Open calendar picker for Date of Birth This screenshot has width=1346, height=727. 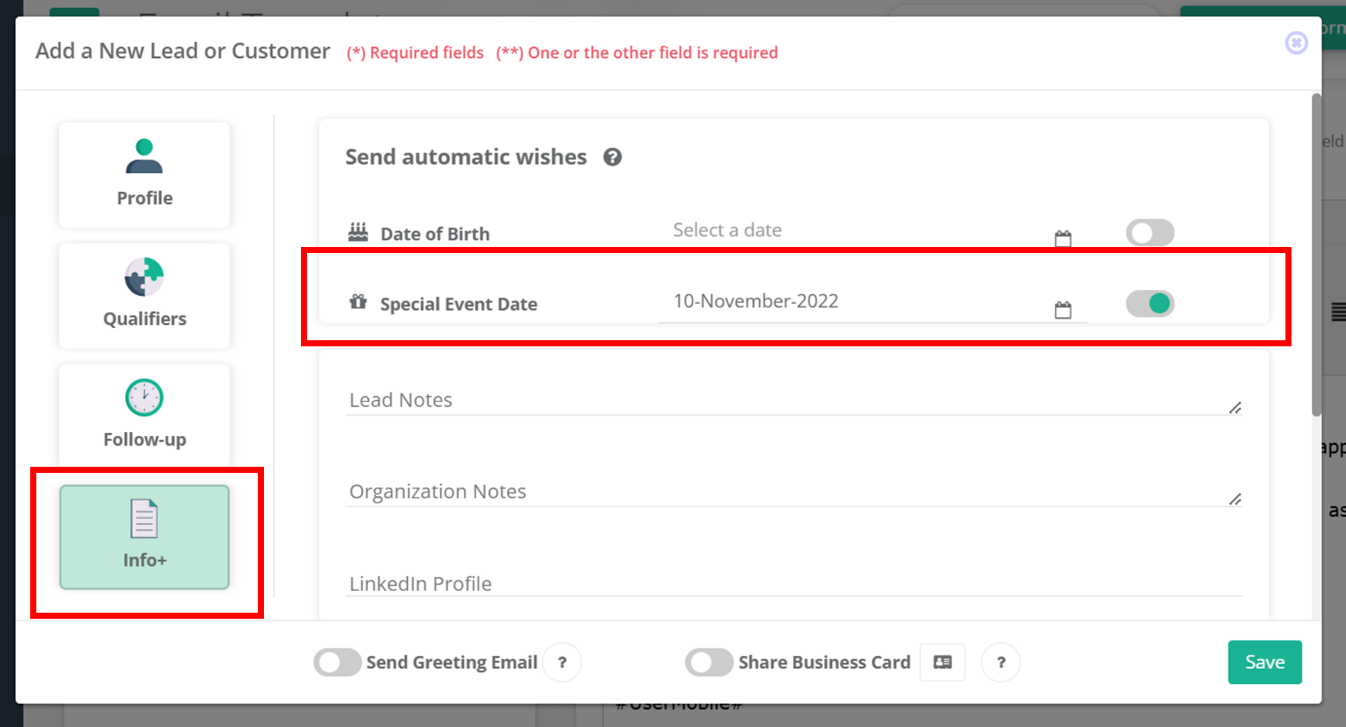pos(1063,239)
